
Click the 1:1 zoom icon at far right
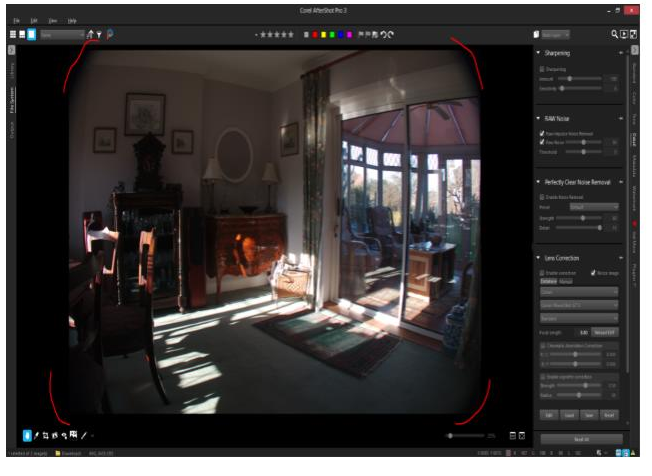522,436
